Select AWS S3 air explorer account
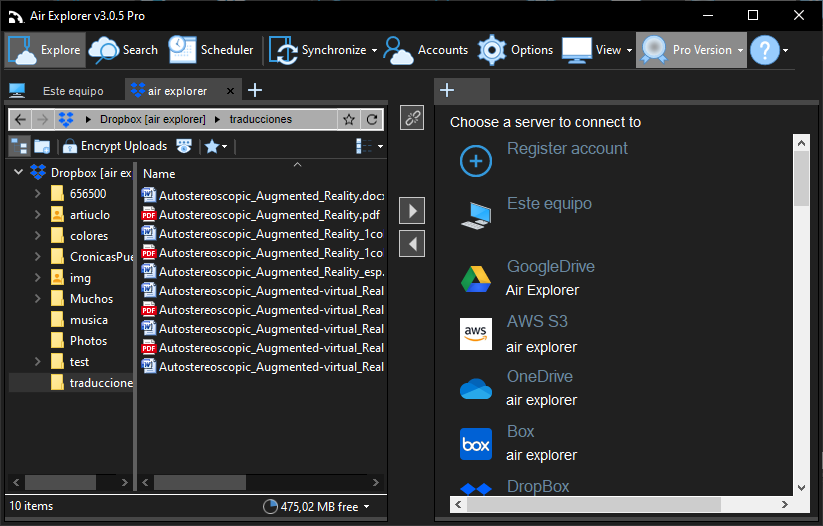This screenshot has width=823, height=526. point(519,334)
